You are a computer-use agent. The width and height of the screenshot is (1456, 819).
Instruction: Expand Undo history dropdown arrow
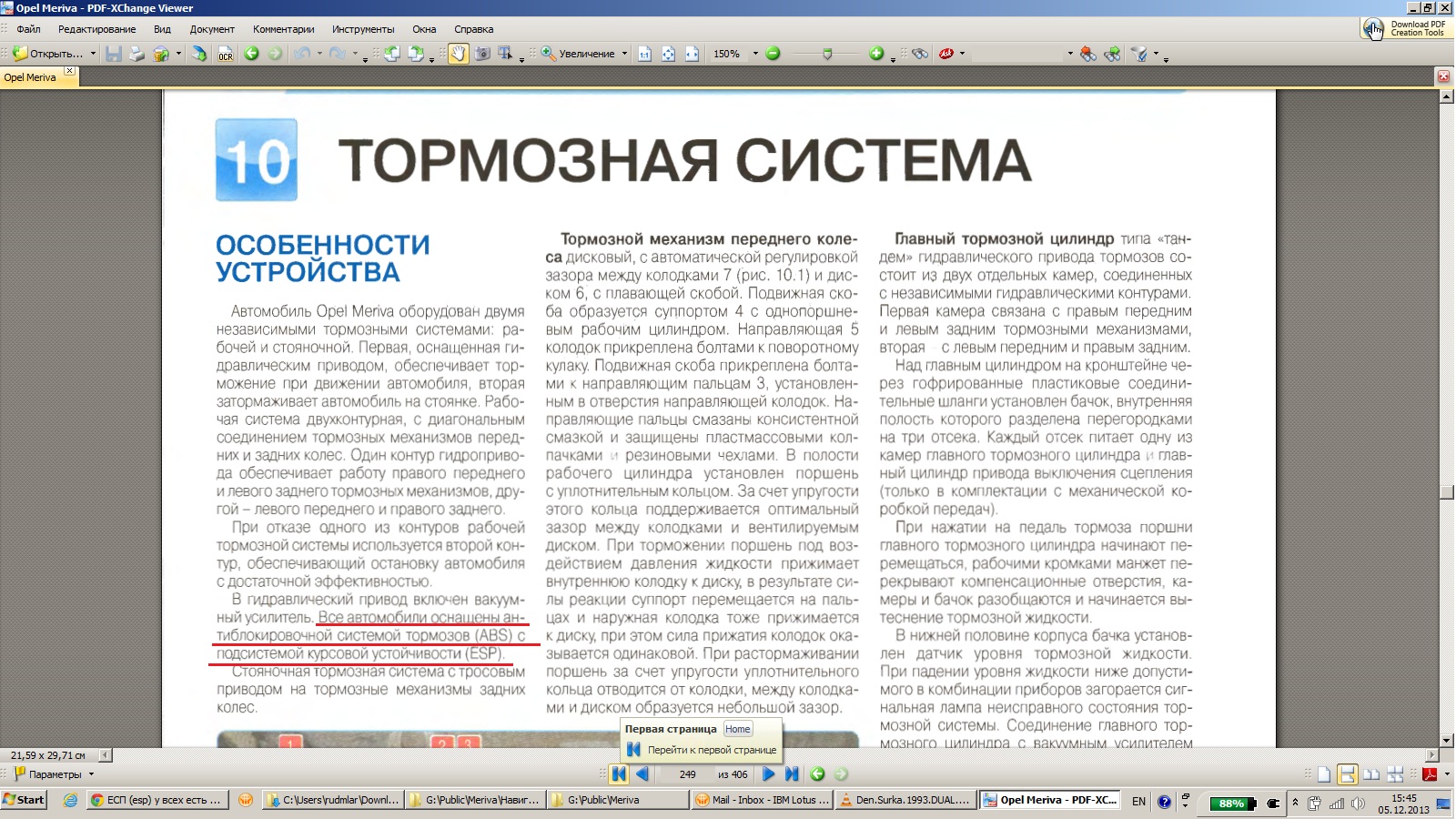pyautogui.click(x=319, y=54)
